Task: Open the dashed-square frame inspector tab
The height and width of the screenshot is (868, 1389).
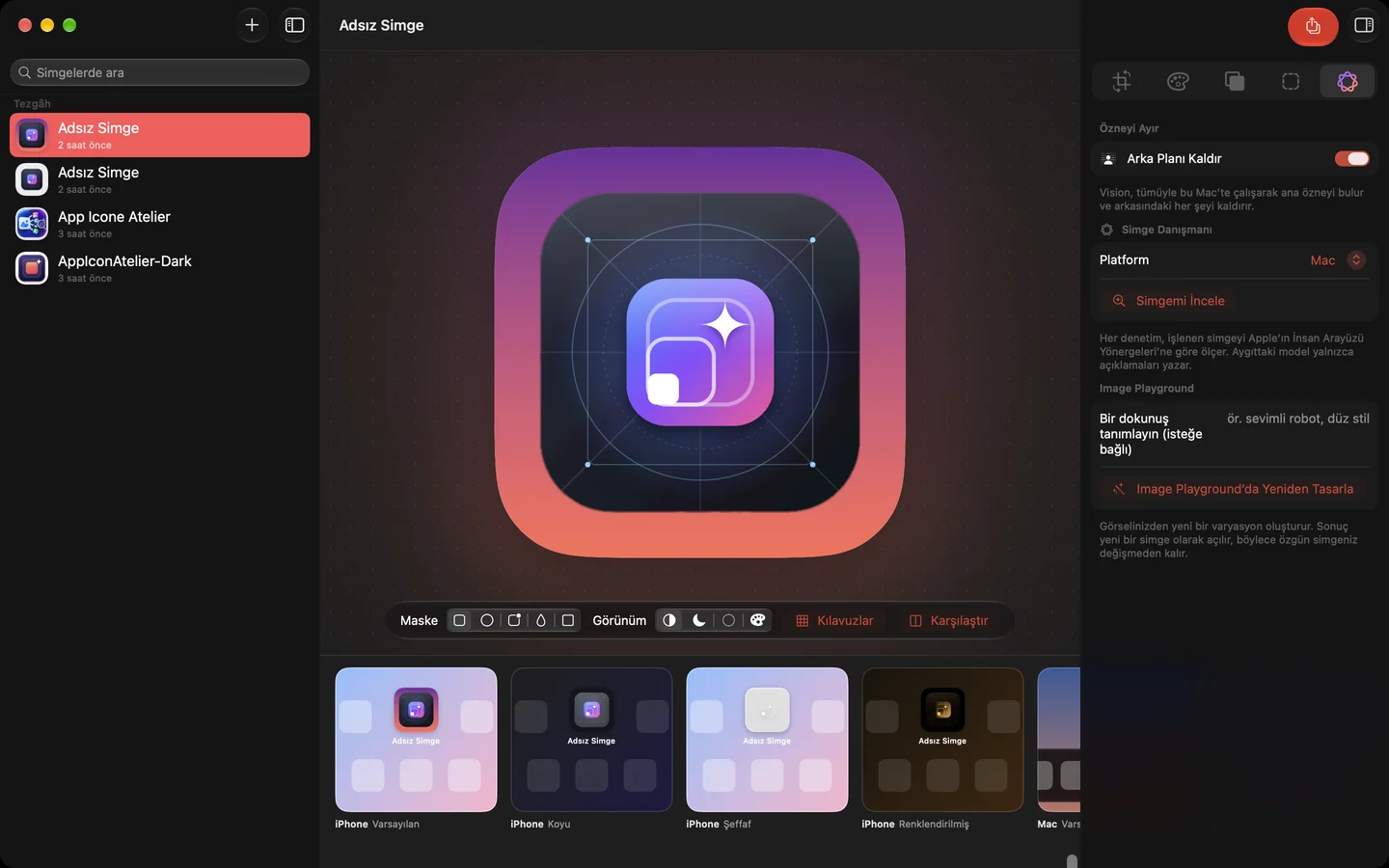Action: click(1291, 81)
